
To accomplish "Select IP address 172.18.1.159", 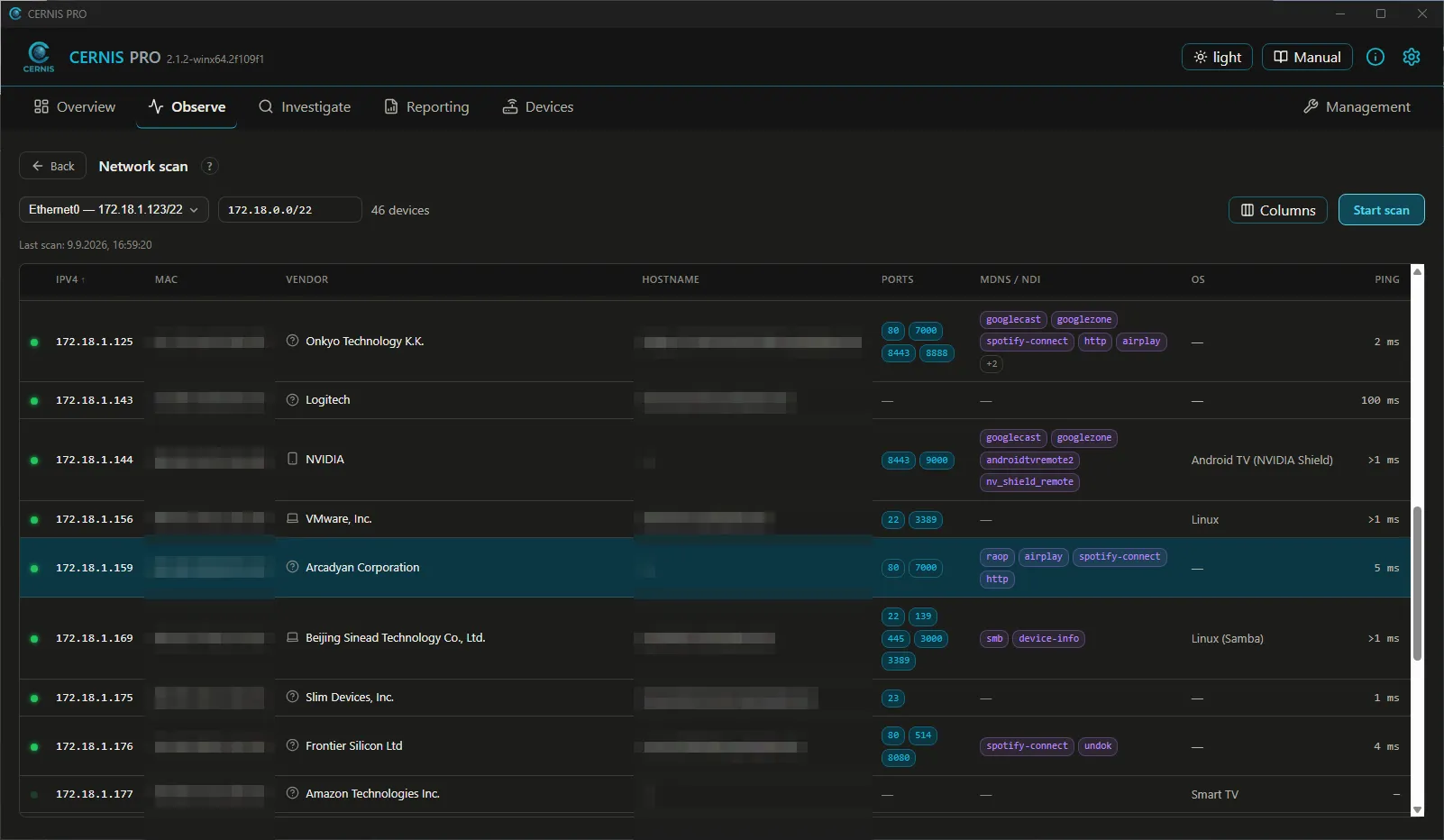I will click(x=94, y=568).
